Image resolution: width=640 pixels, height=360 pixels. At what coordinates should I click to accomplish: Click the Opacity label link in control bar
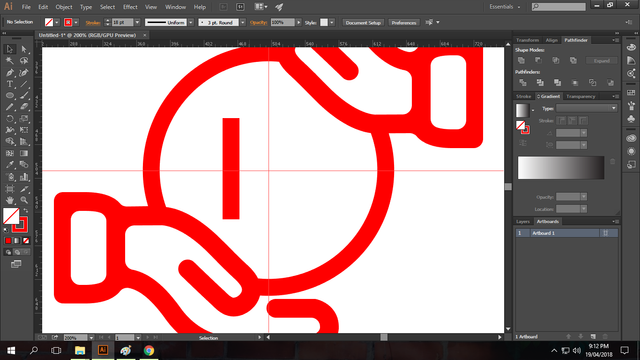pyautogui.click(x=258, y=22)
